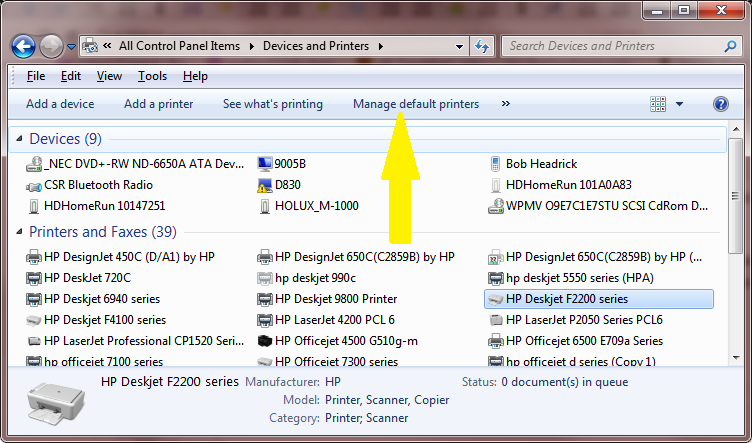Select the hp deskjet 990c printer icon

(x=264, y=278)
